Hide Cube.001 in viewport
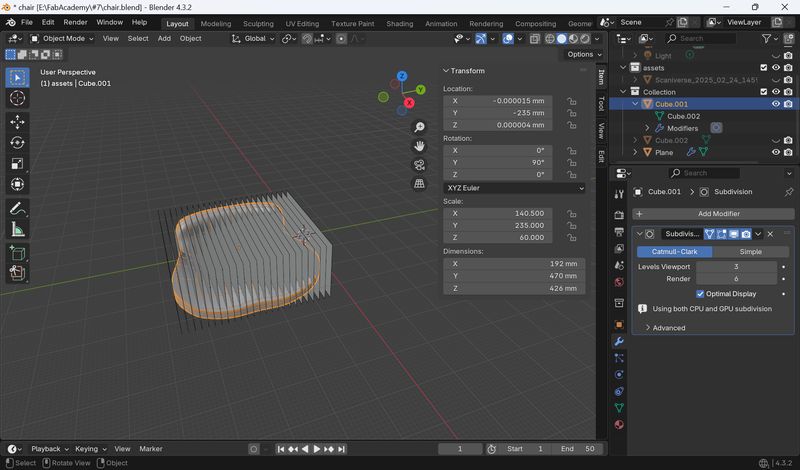The image size is (800, 470). tap(776, 104)
